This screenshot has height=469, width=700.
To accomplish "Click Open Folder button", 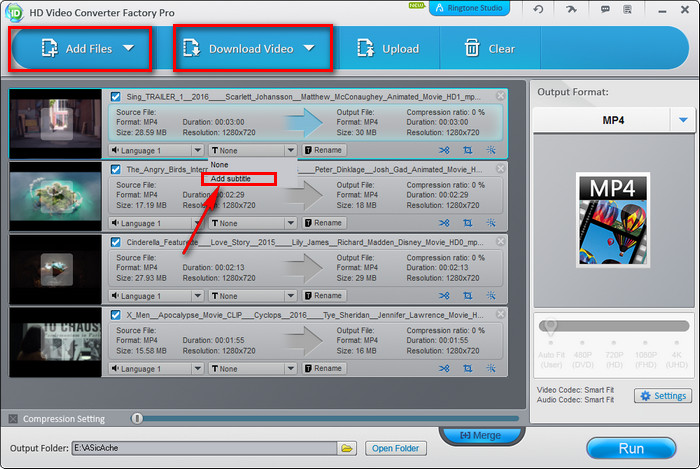I will point(396,448).
